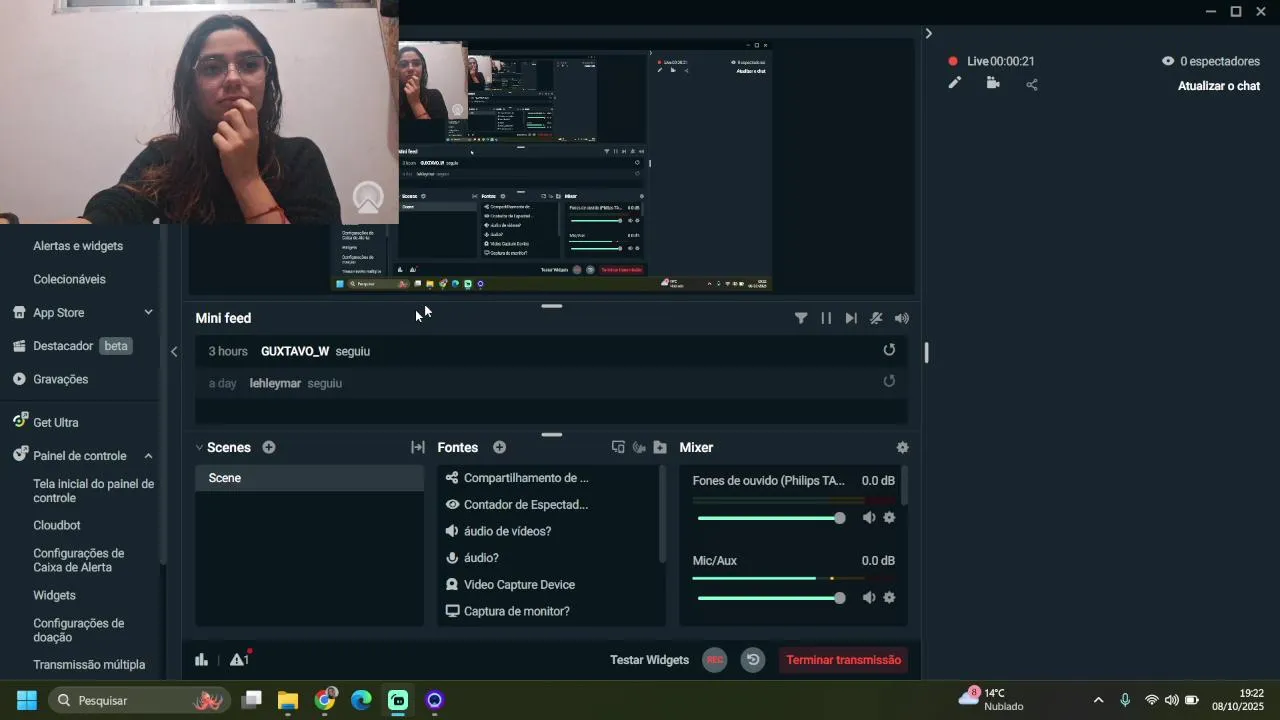
Task: Mute the Mic/Aux mixer channel
Action: point(869,597)
